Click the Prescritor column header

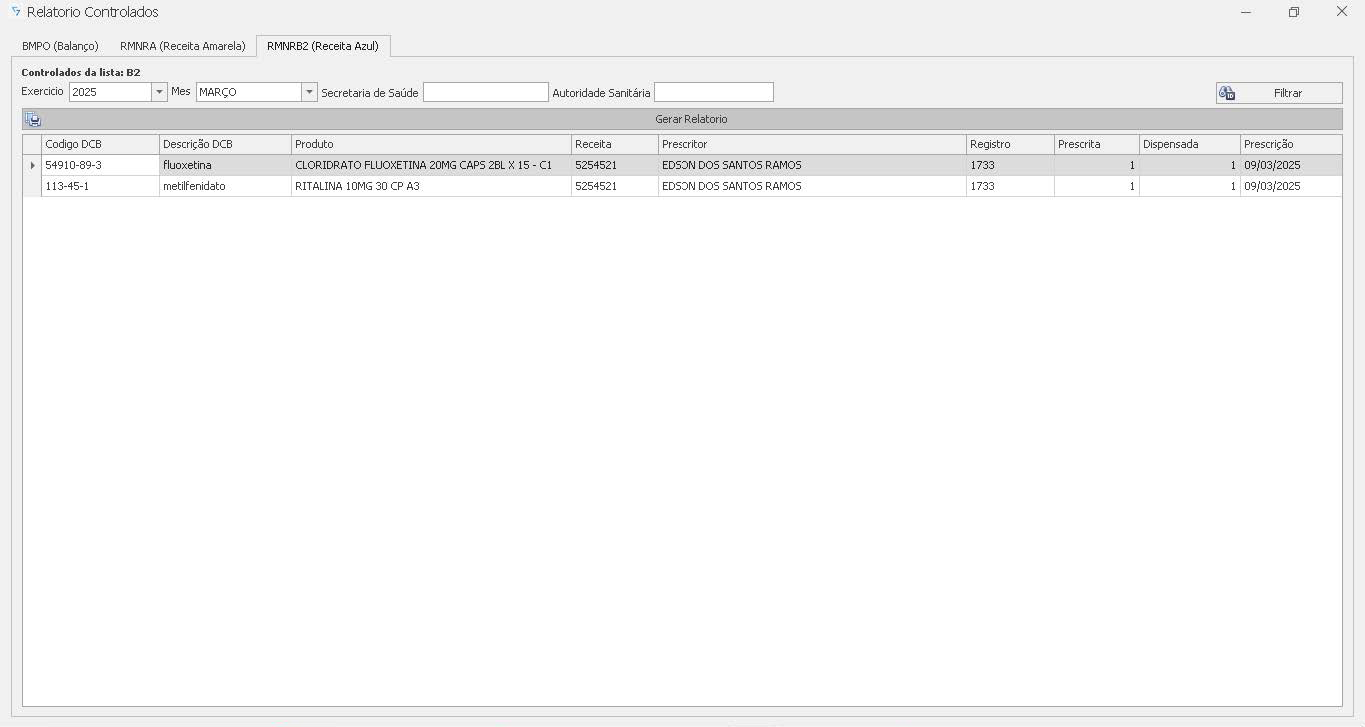pos(811,144)
